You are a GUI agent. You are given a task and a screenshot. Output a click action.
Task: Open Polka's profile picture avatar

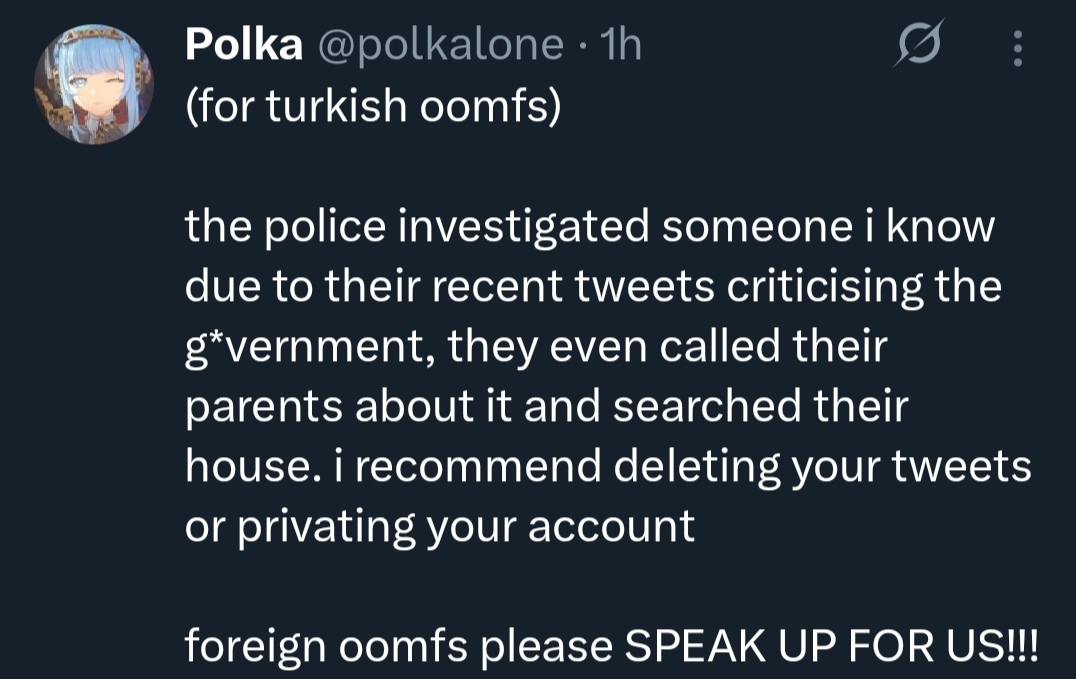(94, 84)
